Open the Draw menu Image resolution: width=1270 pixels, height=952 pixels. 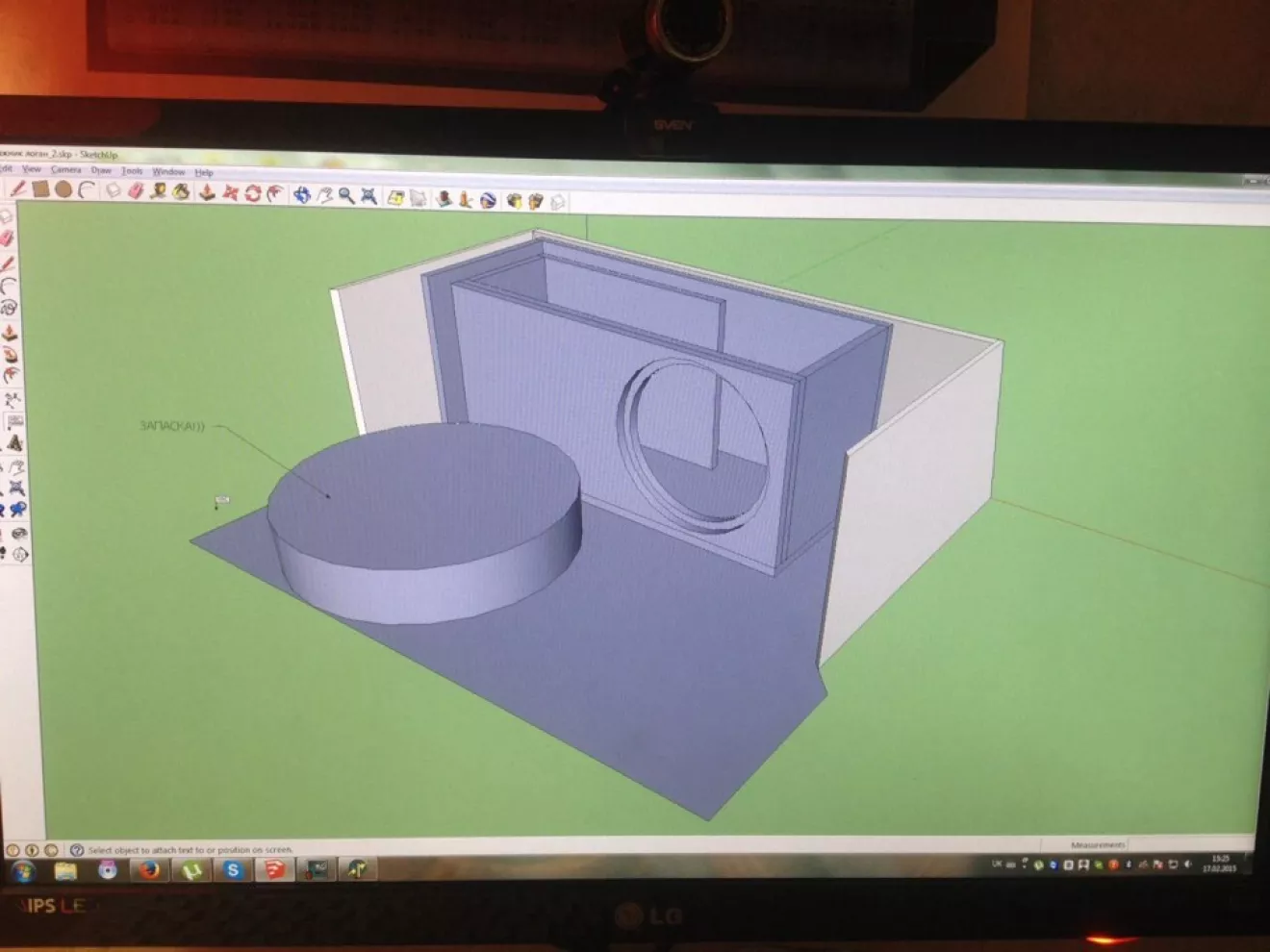(x=101, y=170)
